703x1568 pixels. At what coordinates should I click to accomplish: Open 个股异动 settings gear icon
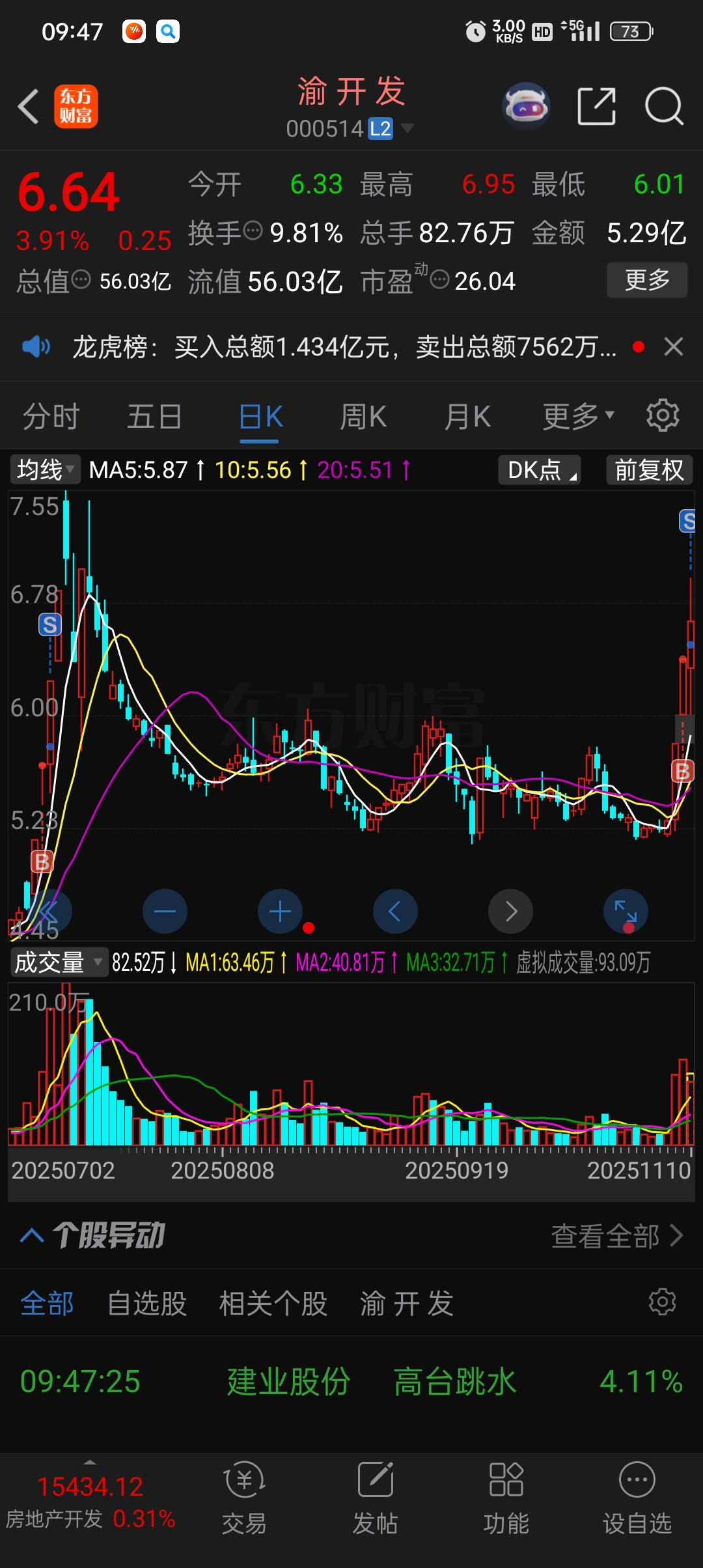[x=663, y=1302]
